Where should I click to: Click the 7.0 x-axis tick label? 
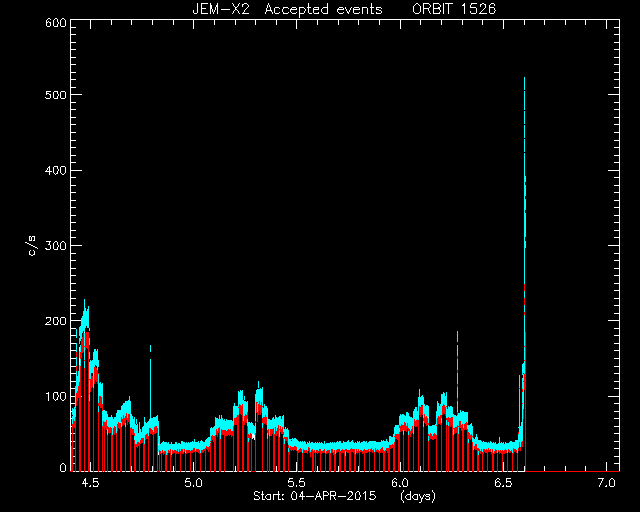[607, 483]
